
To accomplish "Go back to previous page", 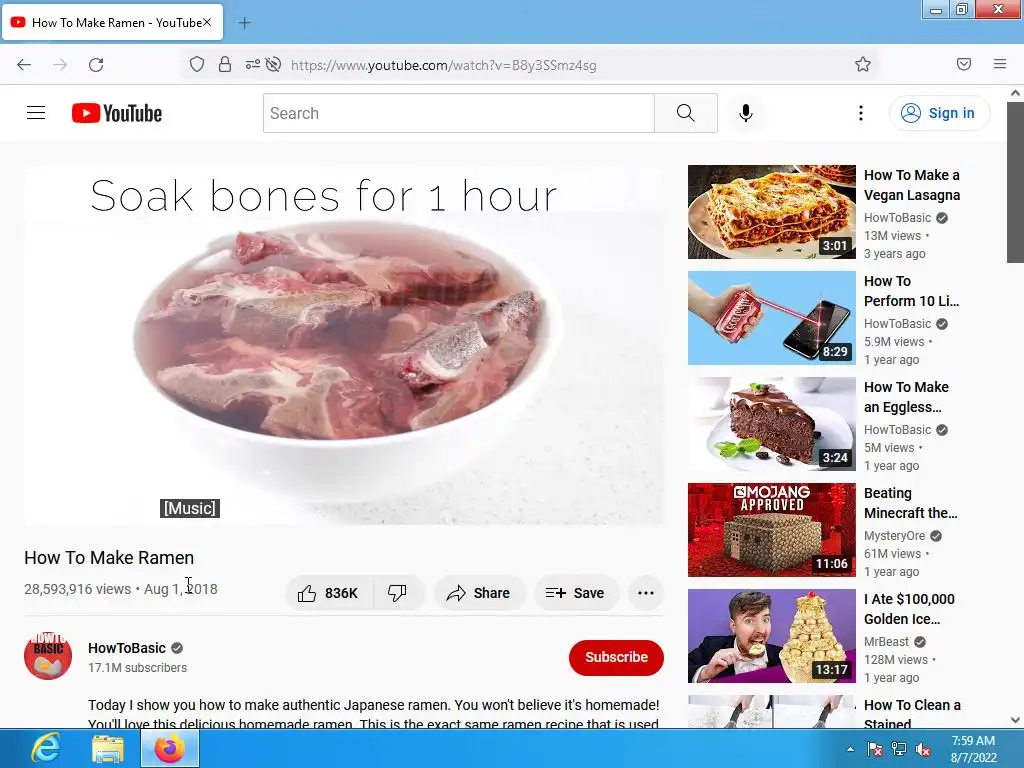I will pos(24,65).
